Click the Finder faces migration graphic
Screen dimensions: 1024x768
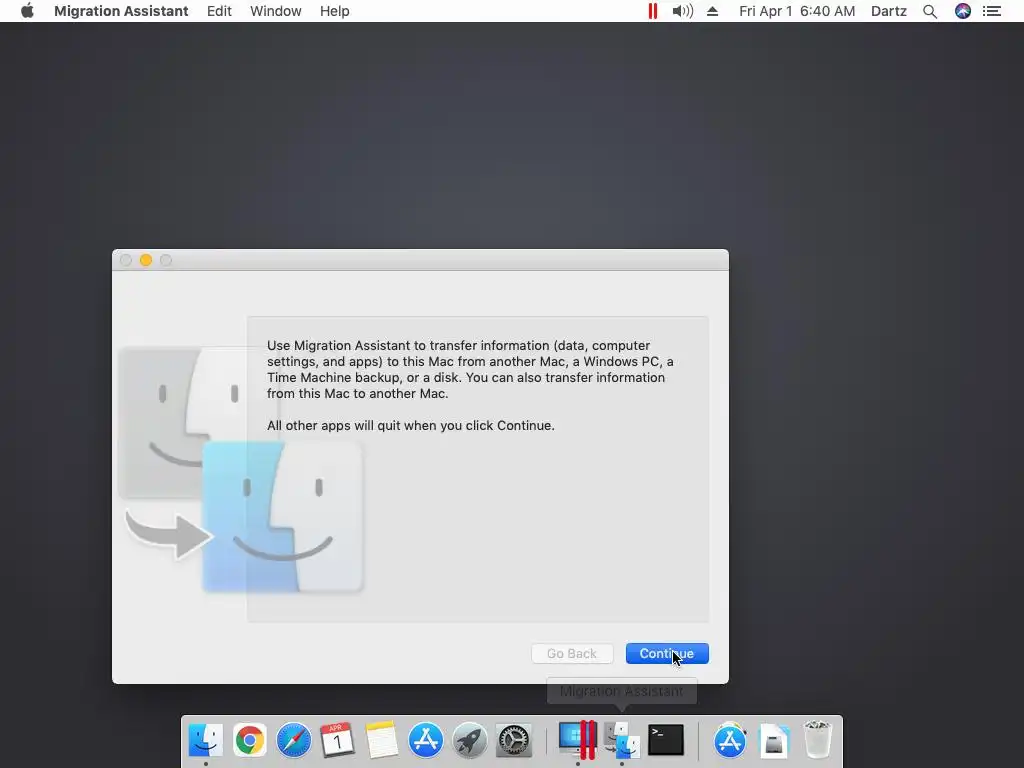click(x=240, y=470)
